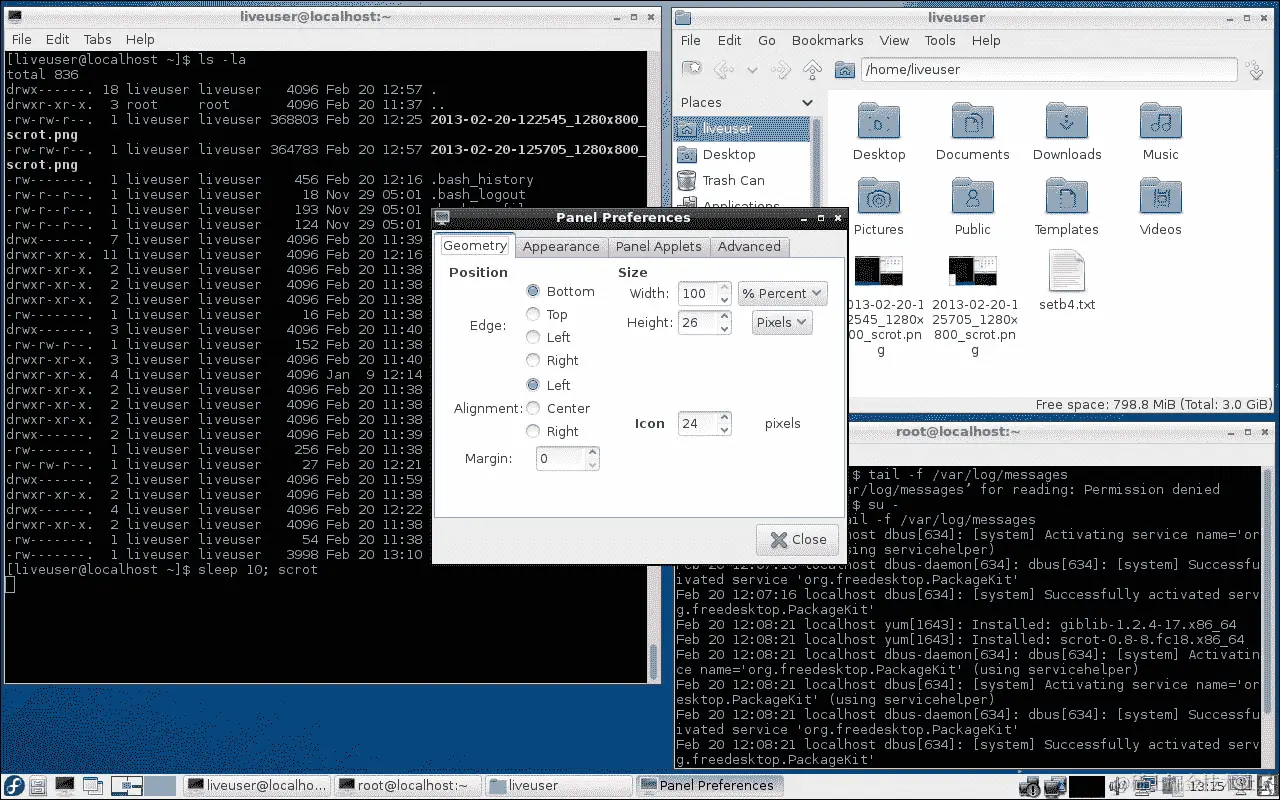The width and height of the screenshot is (1280, 800).
Task: Switch to liveuser file manager taskbar button
Action: tap(559, 786)
